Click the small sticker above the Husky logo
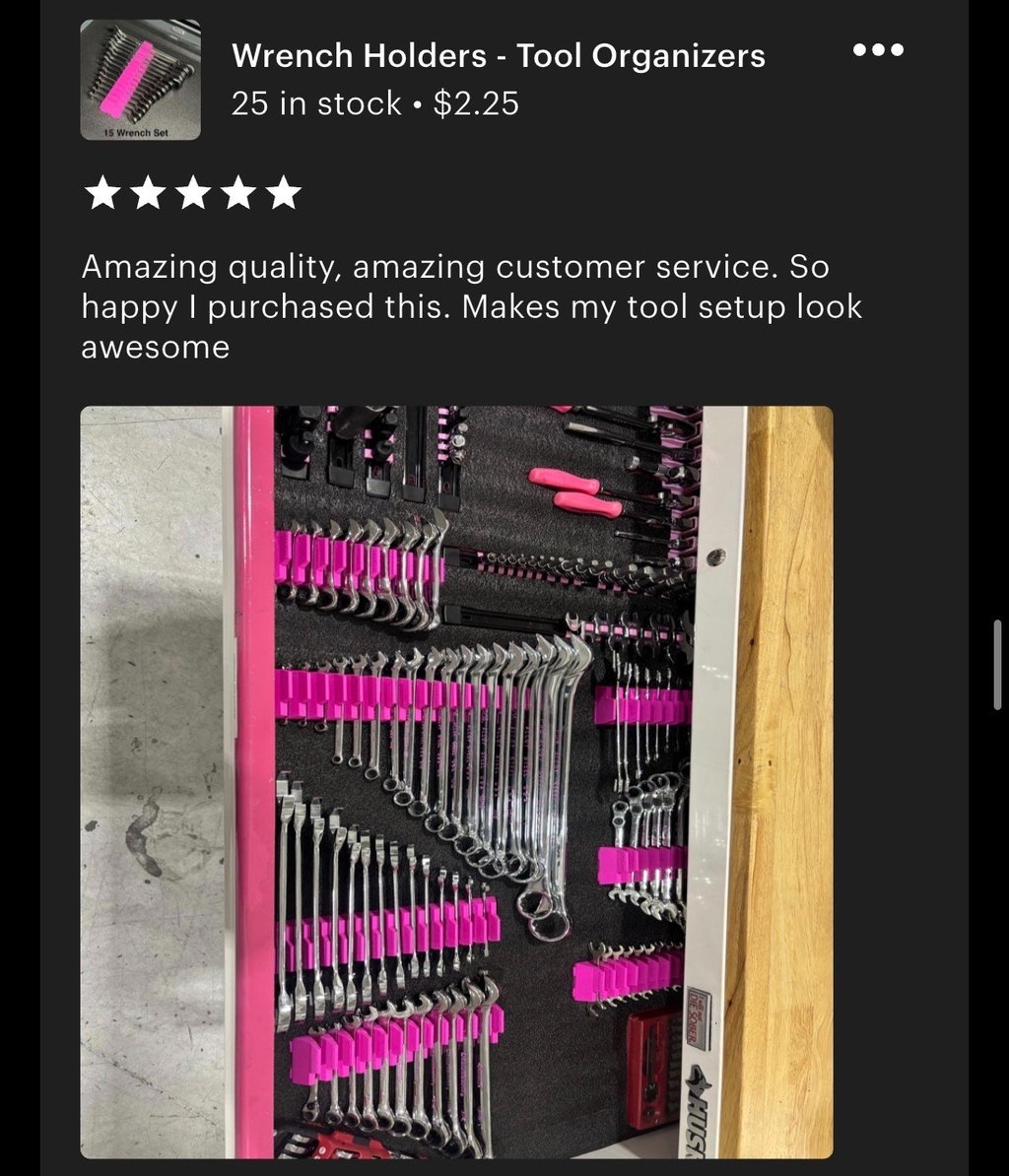The height and width of the screenshot is (1176, 1009). coord(698,1018)
